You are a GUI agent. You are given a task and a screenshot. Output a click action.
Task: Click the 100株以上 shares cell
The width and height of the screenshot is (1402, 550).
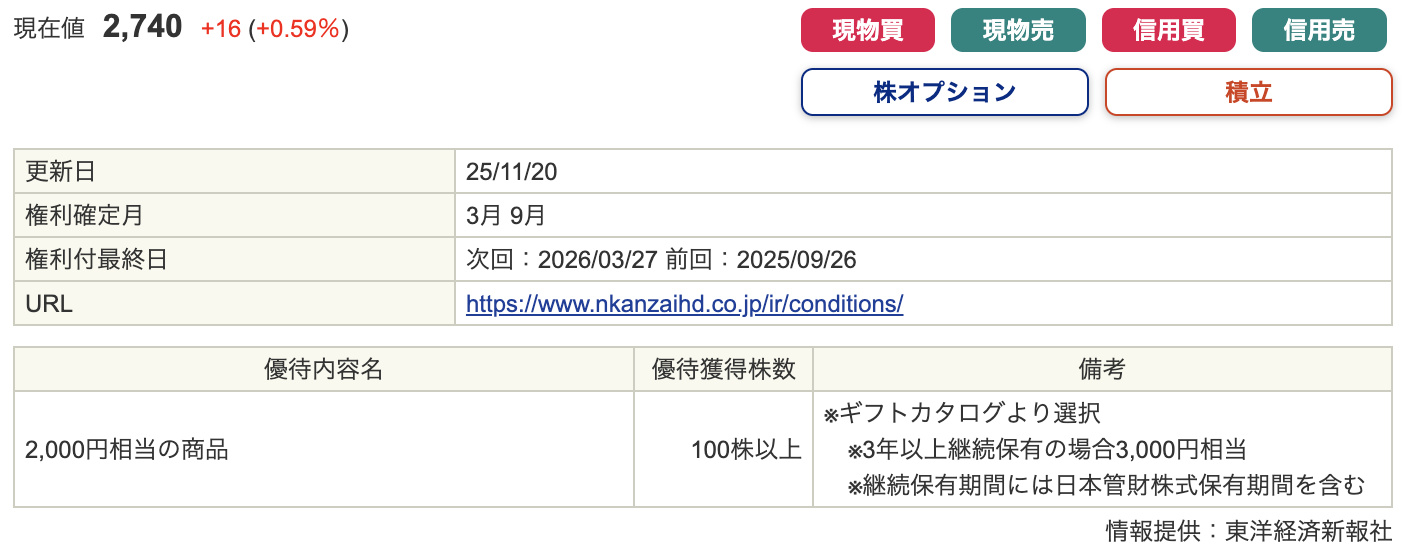746,450
